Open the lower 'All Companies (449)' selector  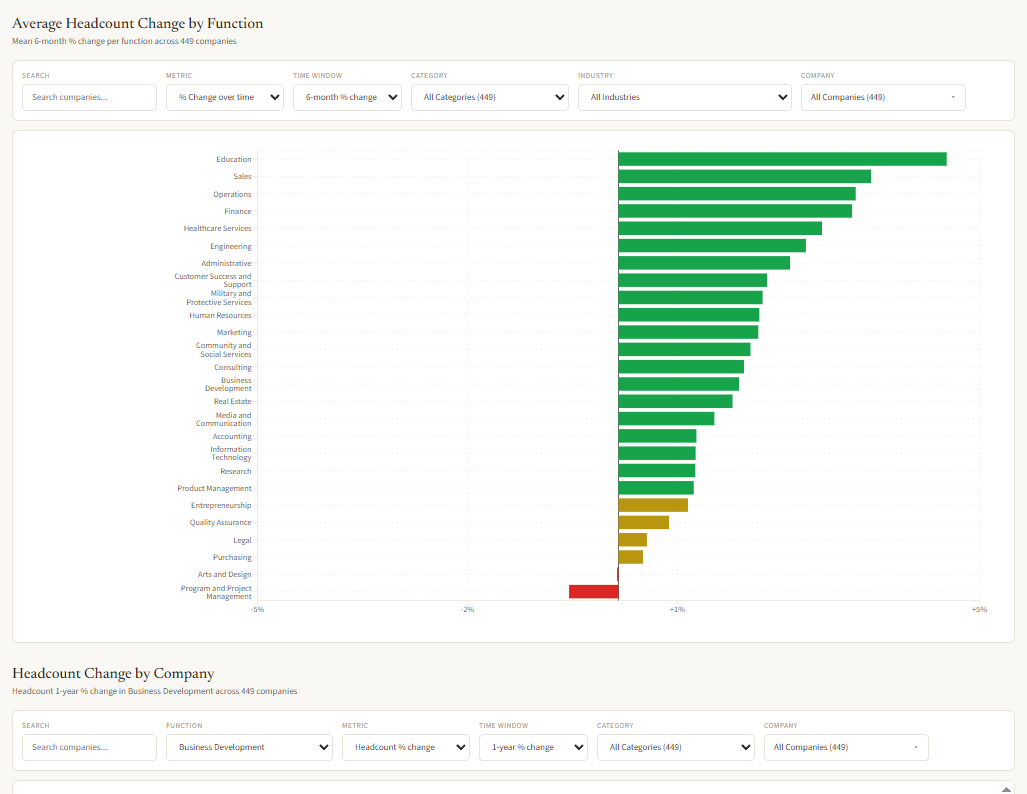(846, 747)
